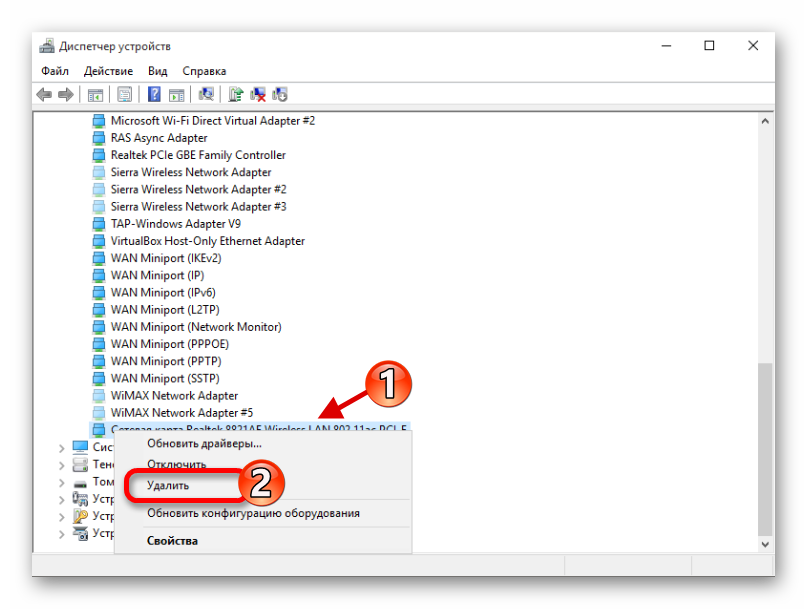Click the vertical scrollbar up arrow
This screenshot has height=609, width=807.
point(766,120)
